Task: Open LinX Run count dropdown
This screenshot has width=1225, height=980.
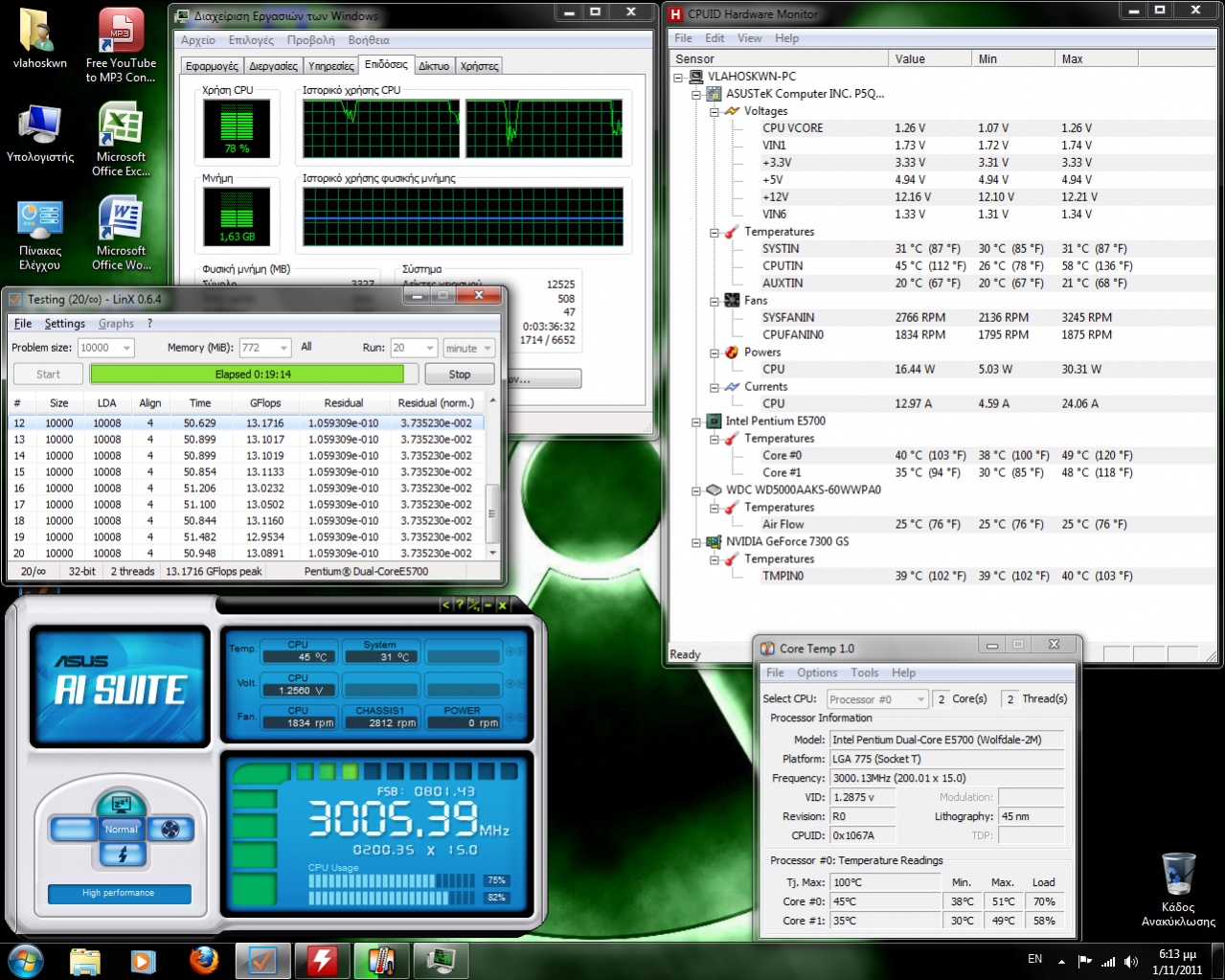Action: pos(414,348)
